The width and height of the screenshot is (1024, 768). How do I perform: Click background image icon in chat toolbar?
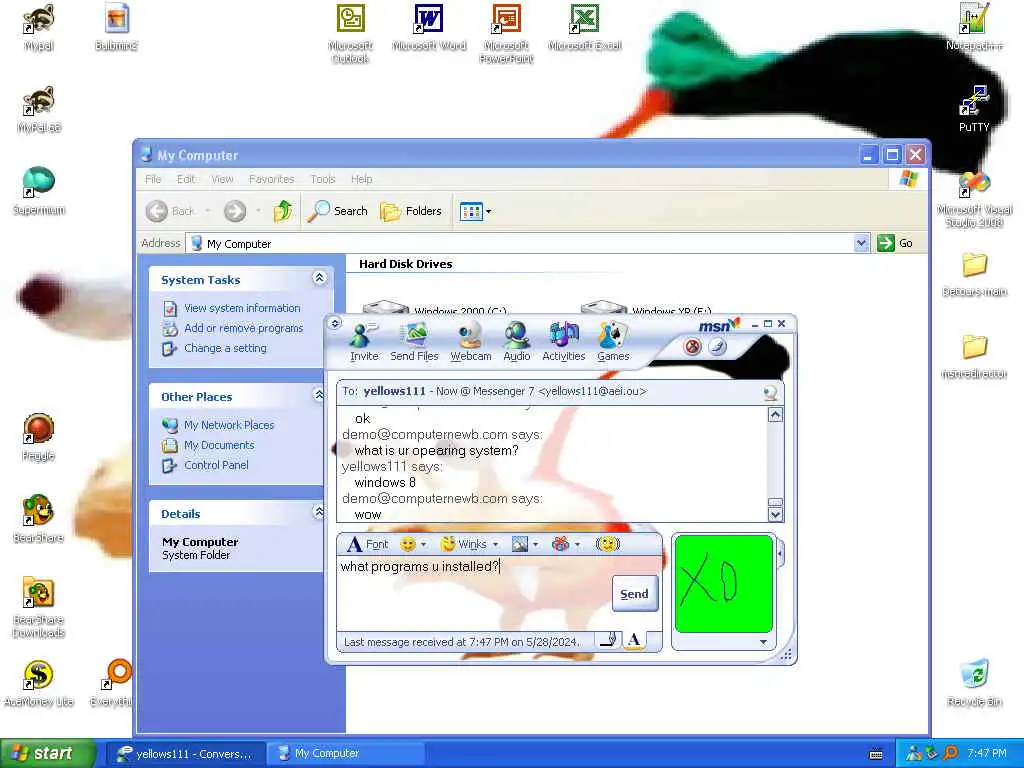520,544
